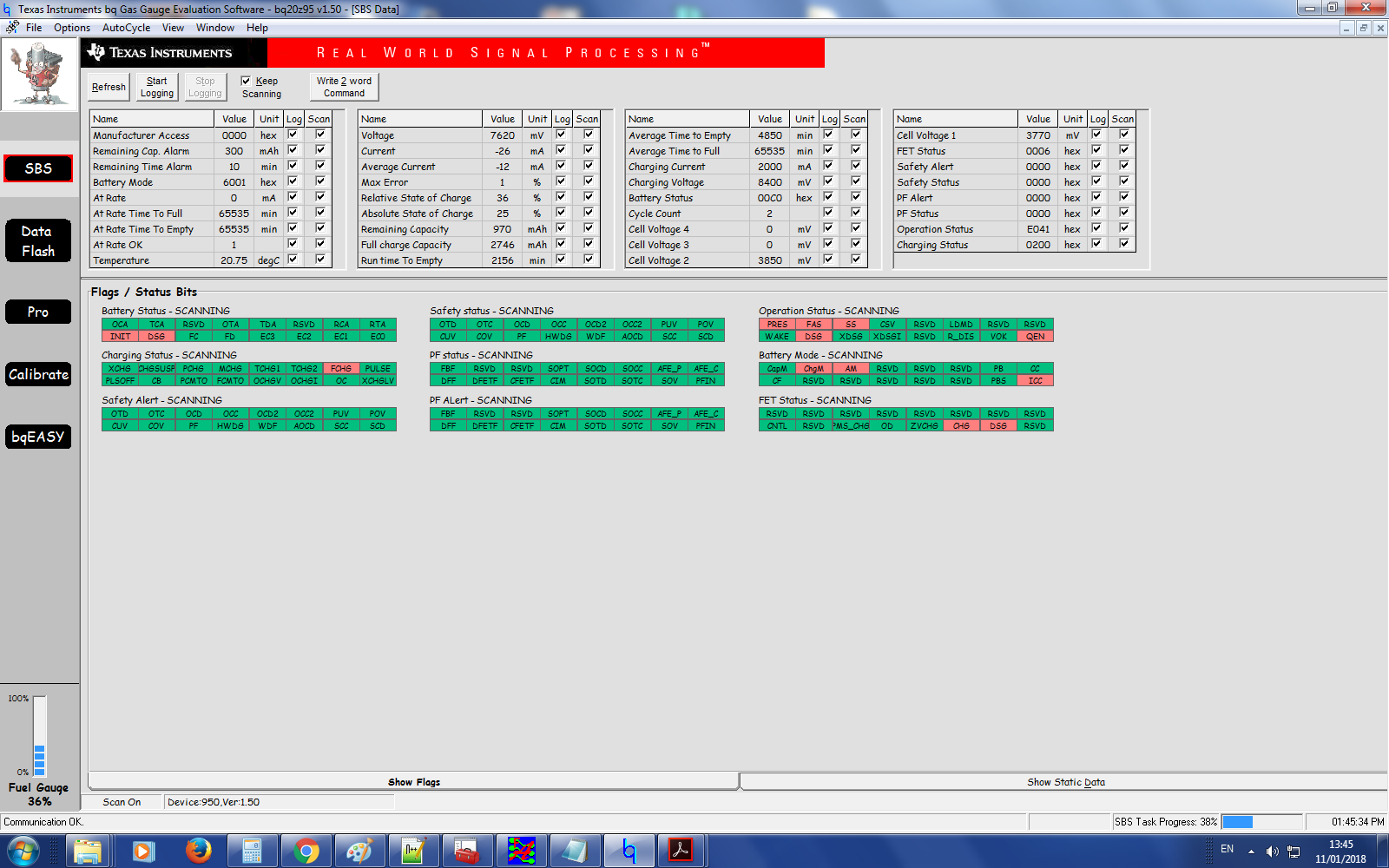Viewport: 1389px width, 868px height.
Task: Click the volume speaker tray icon
Action: coord(1272,852)
